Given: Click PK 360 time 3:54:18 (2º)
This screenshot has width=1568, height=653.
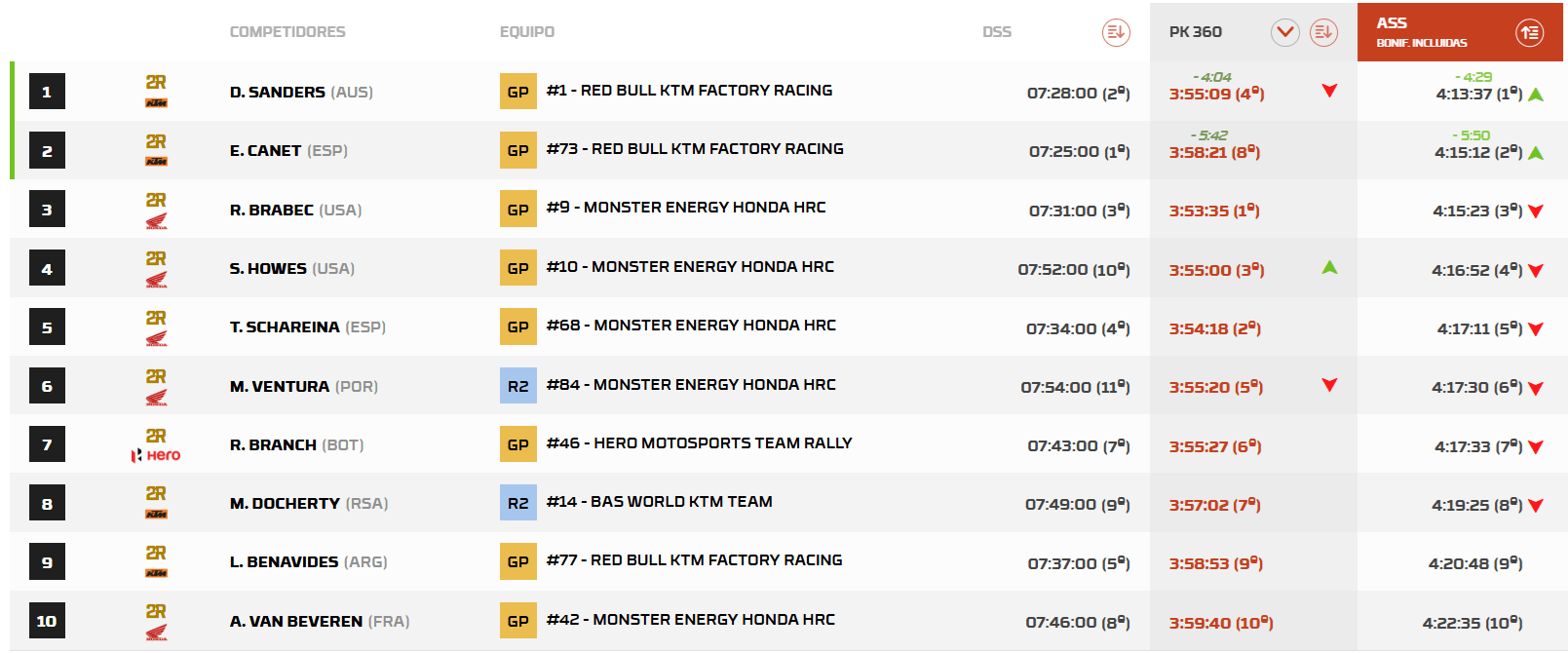Looking at the screenshot, I should coord(1215,328).
